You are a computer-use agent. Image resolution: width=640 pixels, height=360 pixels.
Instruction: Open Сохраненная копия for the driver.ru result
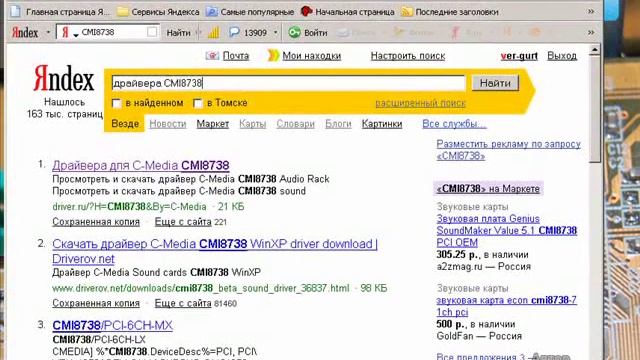[96, 222]
